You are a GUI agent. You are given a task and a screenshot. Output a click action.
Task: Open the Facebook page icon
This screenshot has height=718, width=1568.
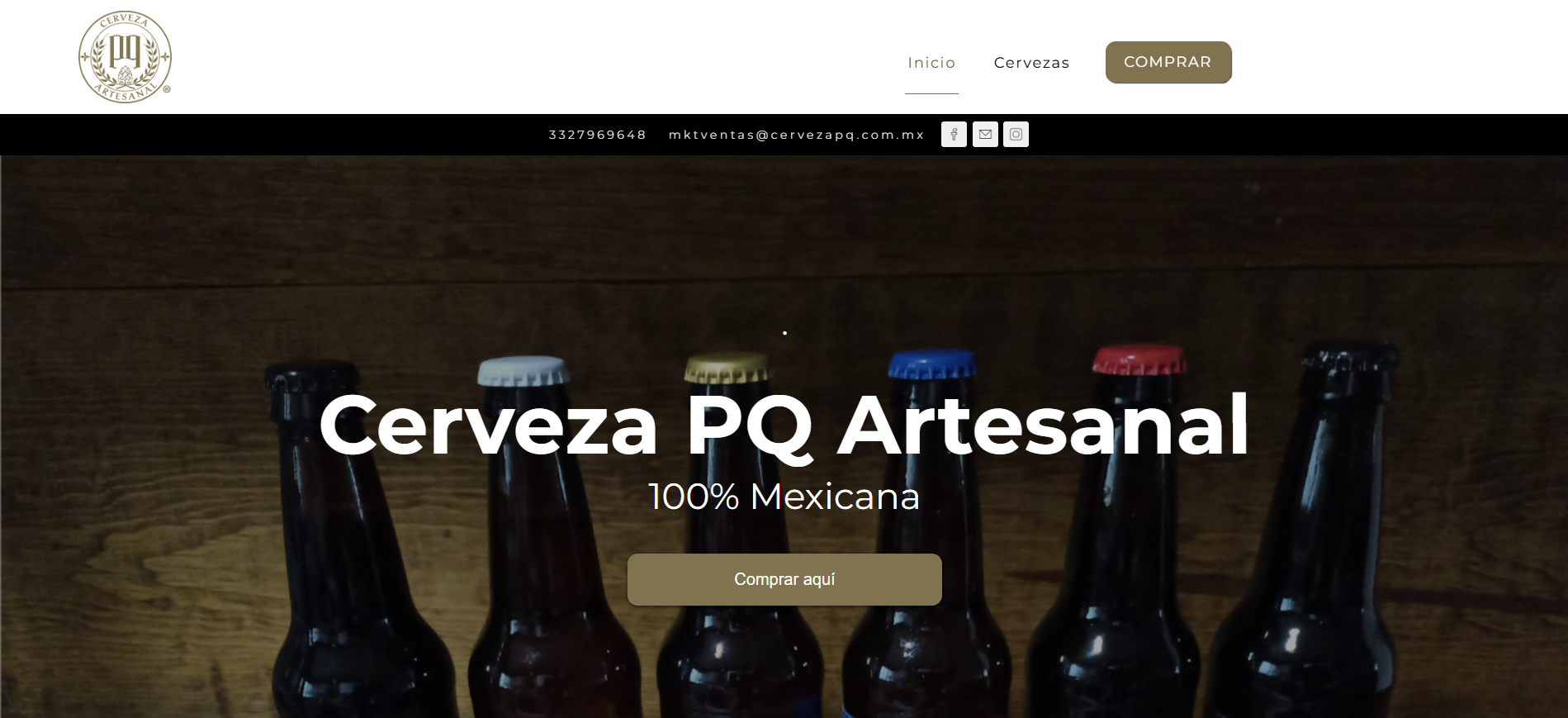coord(954,135)
